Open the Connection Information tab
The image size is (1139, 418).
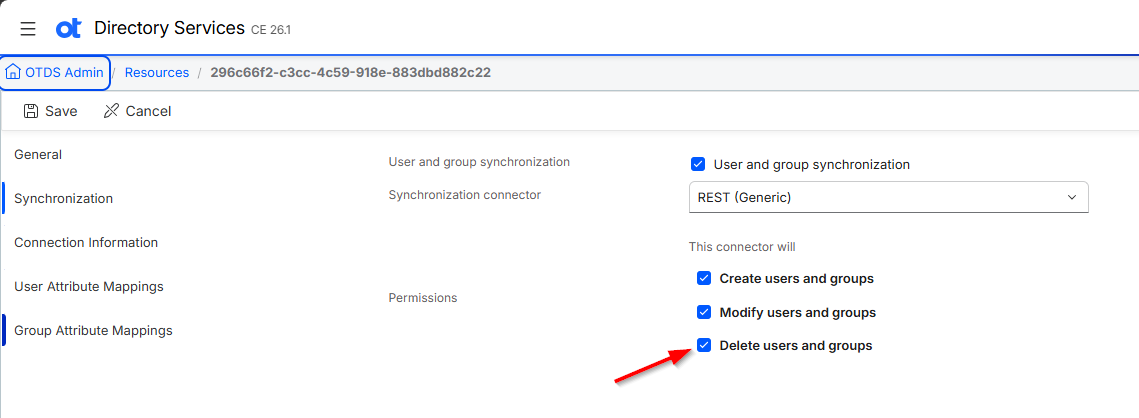86,242
